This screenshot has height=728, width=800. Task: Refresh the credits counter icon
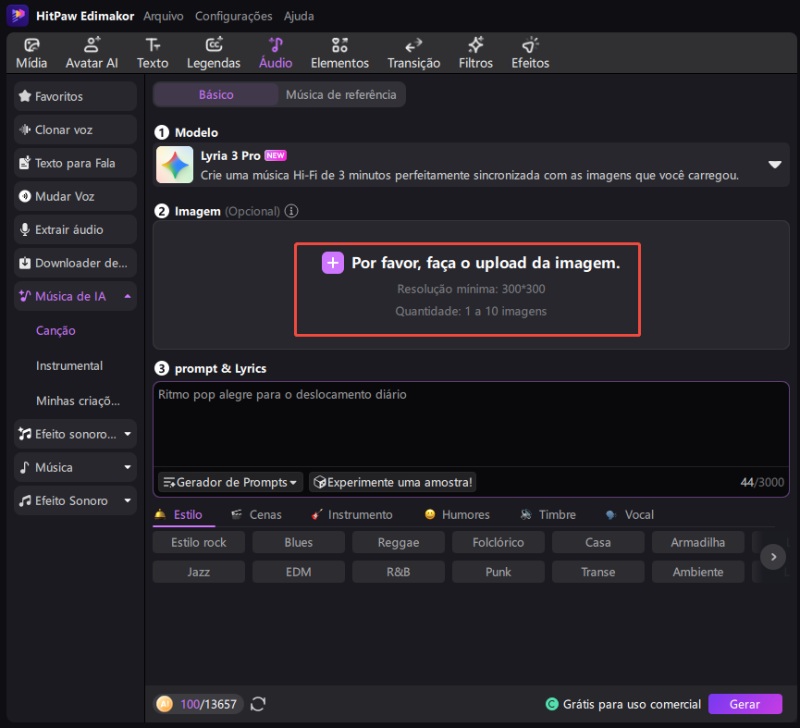click(x=258, y=704)
